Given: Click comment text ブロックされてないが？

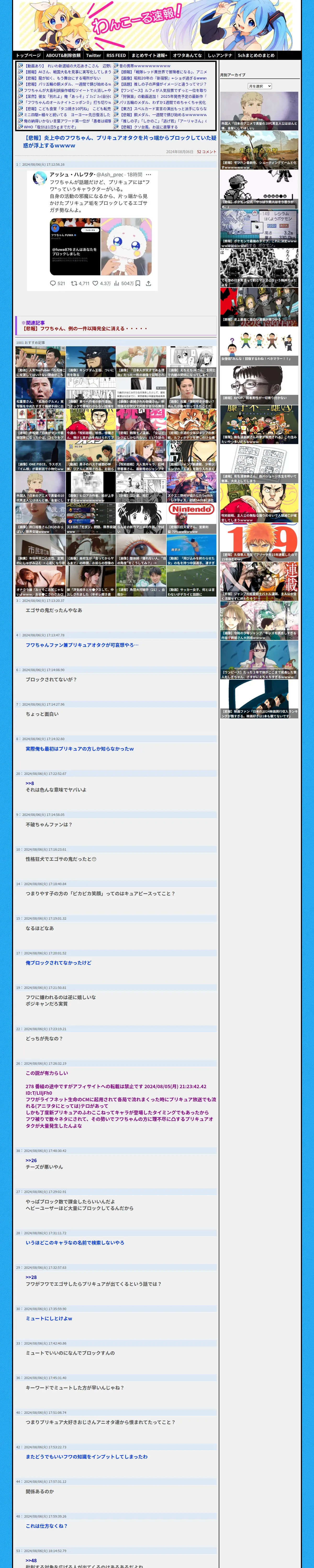Looking at the screenshot, I should 51,679.
